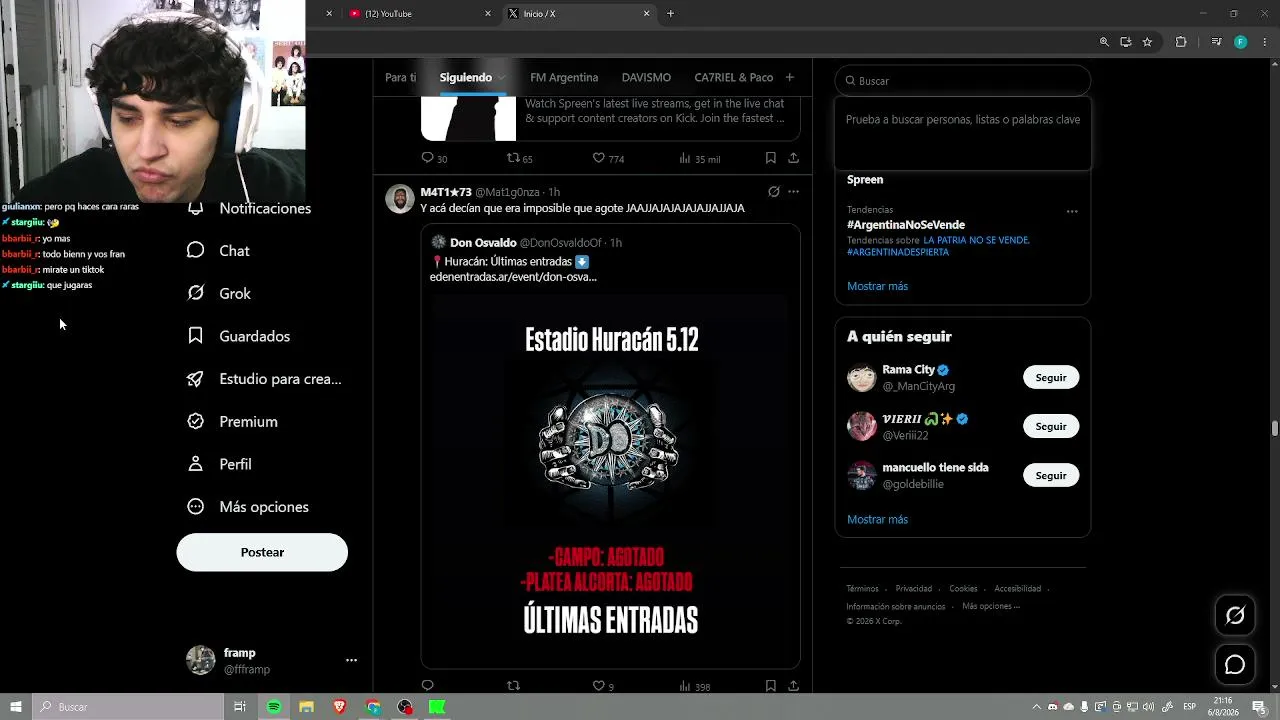Open Guardados bookmarks in sidebar
This screenshot has height=720, width=1280.
(239, 336)
